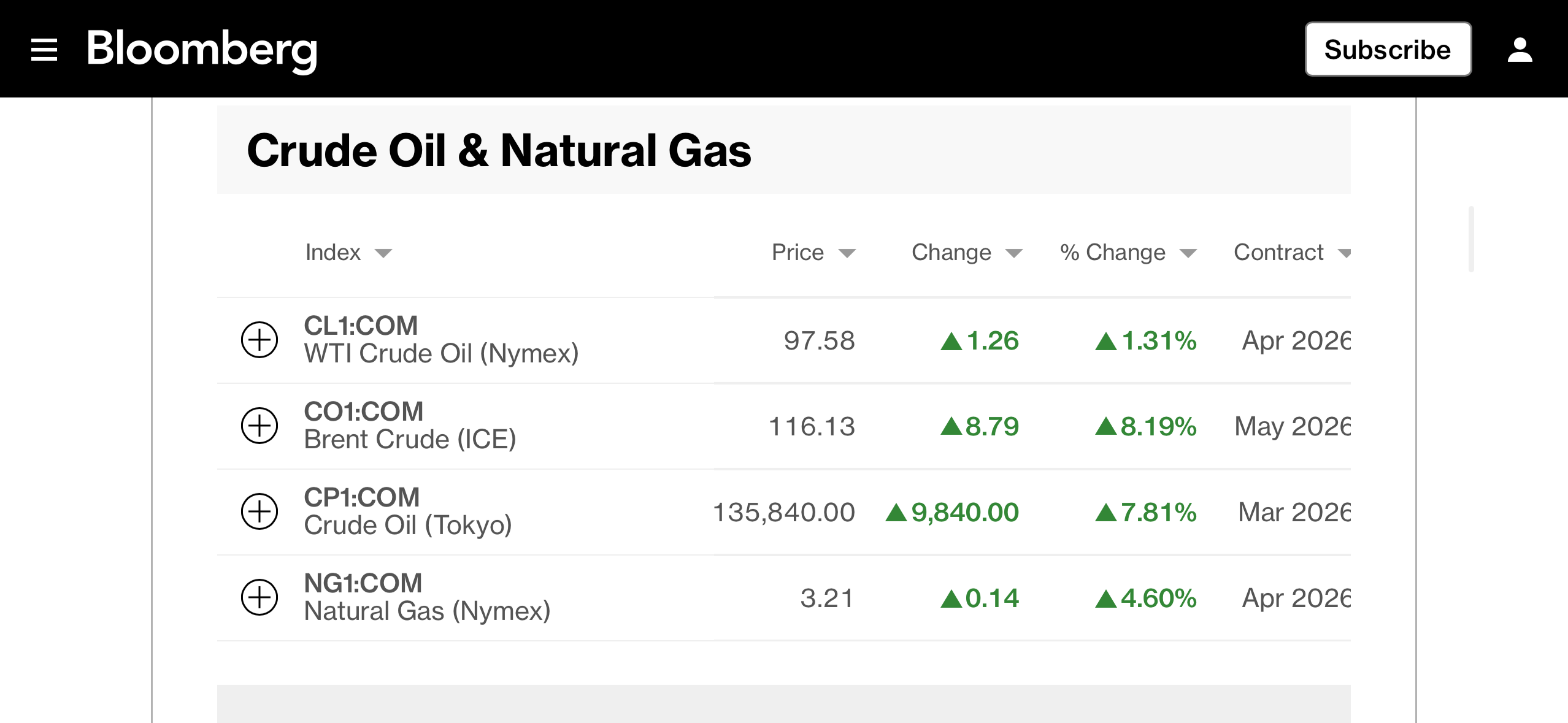Click the Index column header label
Screen dimensions: 1568x723
click(x=332, y=252)
